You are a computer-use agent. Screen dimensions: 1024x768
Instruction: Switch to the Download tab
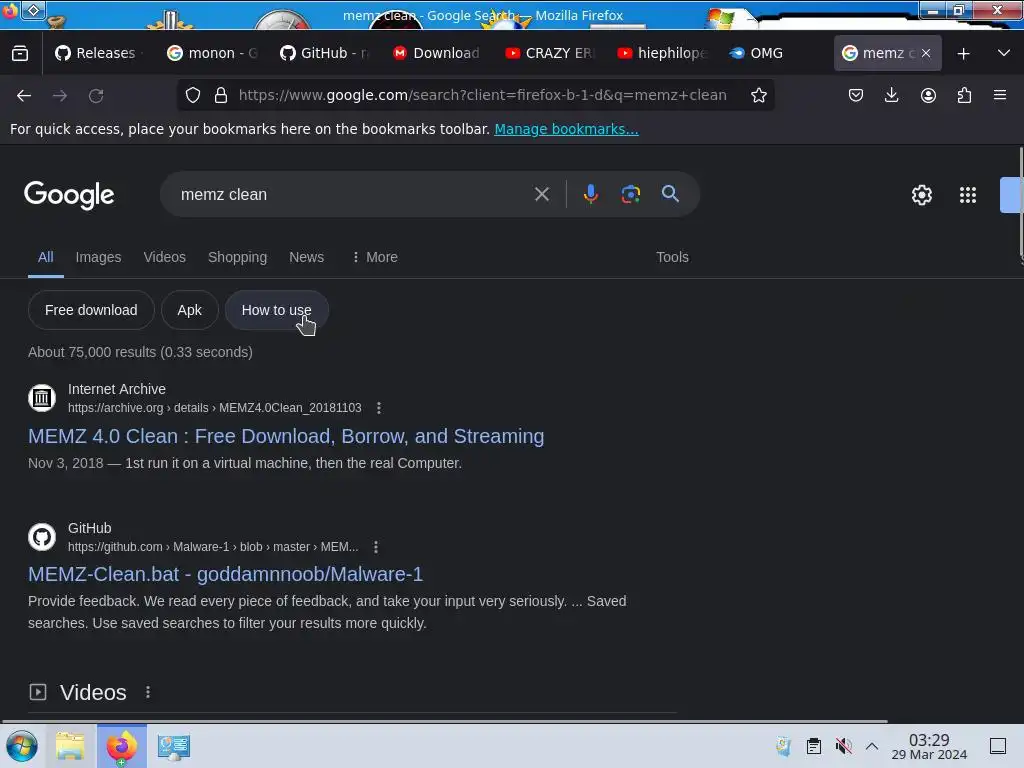click(x=436, y=53)
